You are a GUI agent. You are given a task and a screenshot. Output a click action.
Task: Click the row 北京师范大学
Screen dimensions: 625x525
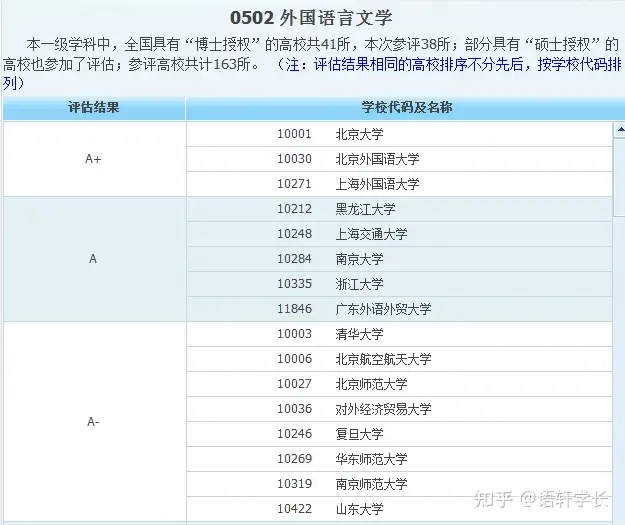399,384
